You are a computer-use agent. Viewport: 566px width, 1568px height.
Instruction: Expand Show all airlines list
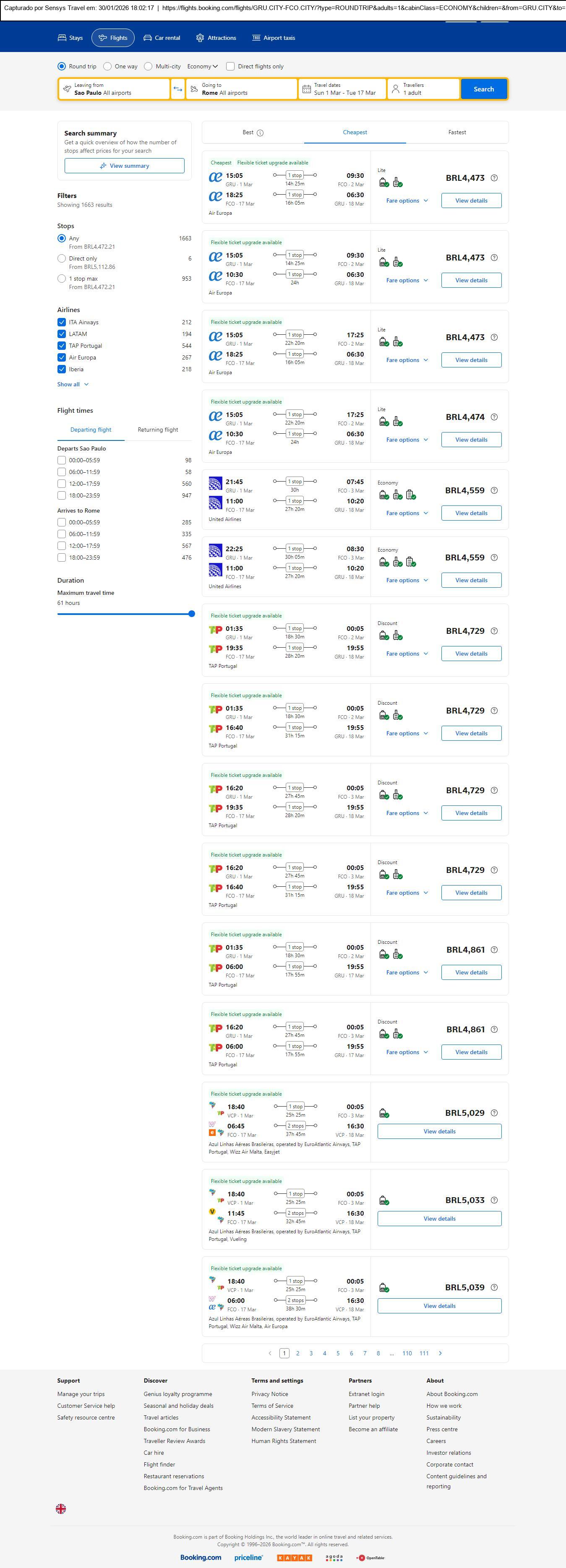(73, 385)
